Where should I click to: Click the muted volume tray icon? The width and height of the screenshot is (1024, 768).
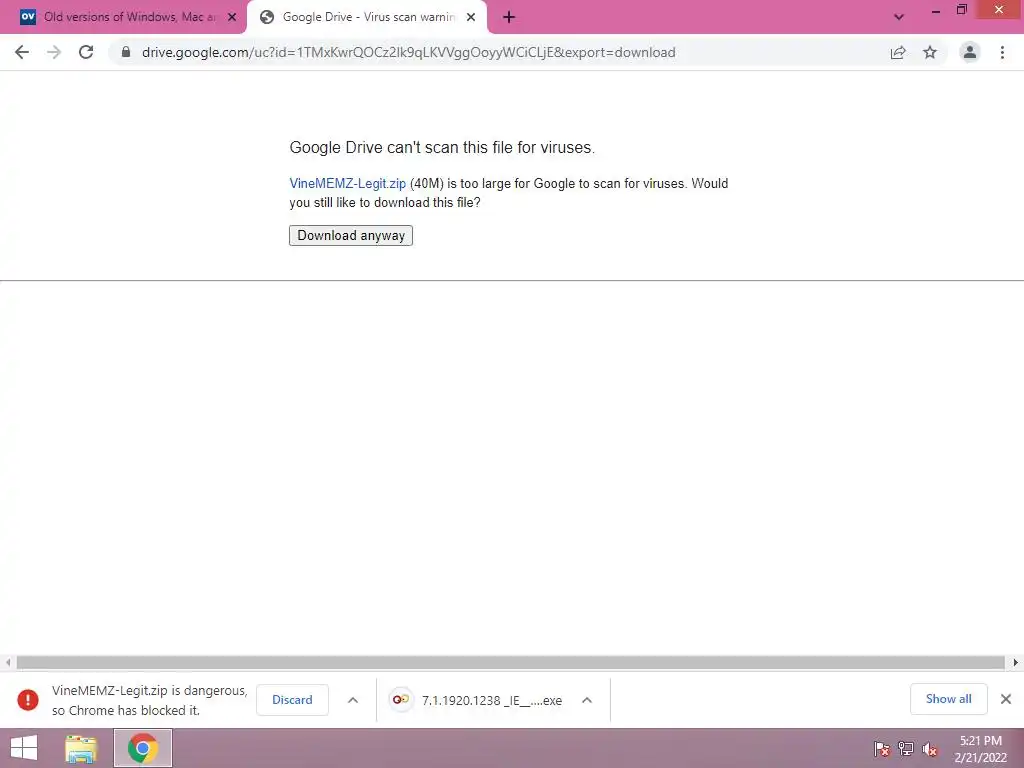coord(930,749)
